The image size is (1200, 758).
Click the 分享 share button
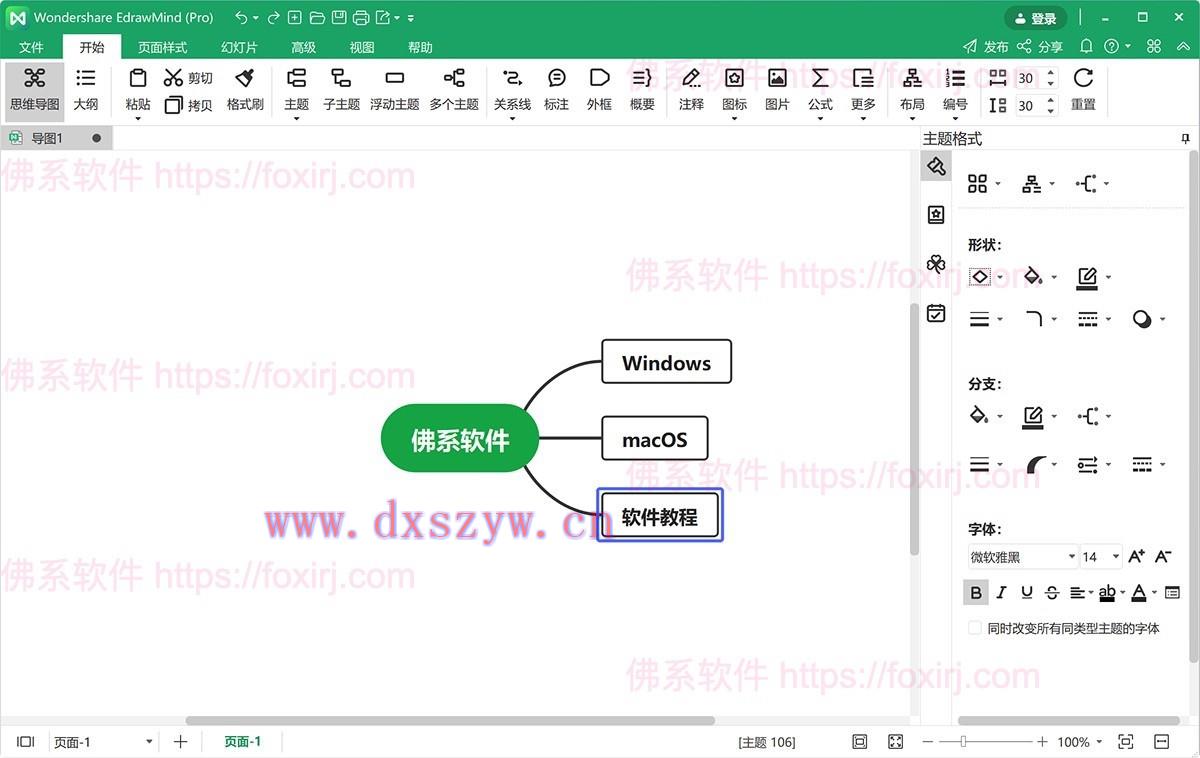1040,47
